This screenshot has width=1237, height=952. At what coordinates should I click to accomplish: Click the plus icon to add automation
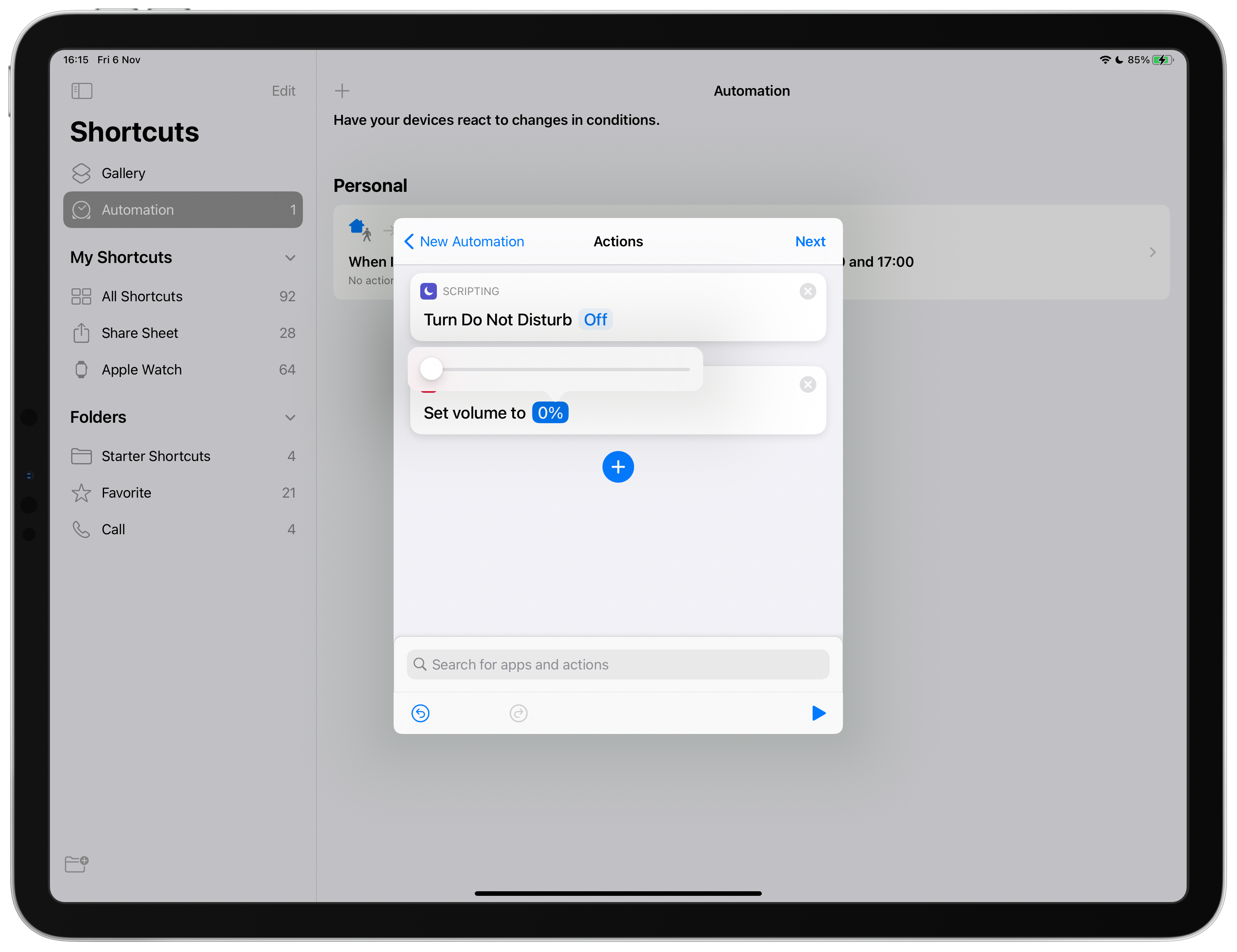coord(342,91)
